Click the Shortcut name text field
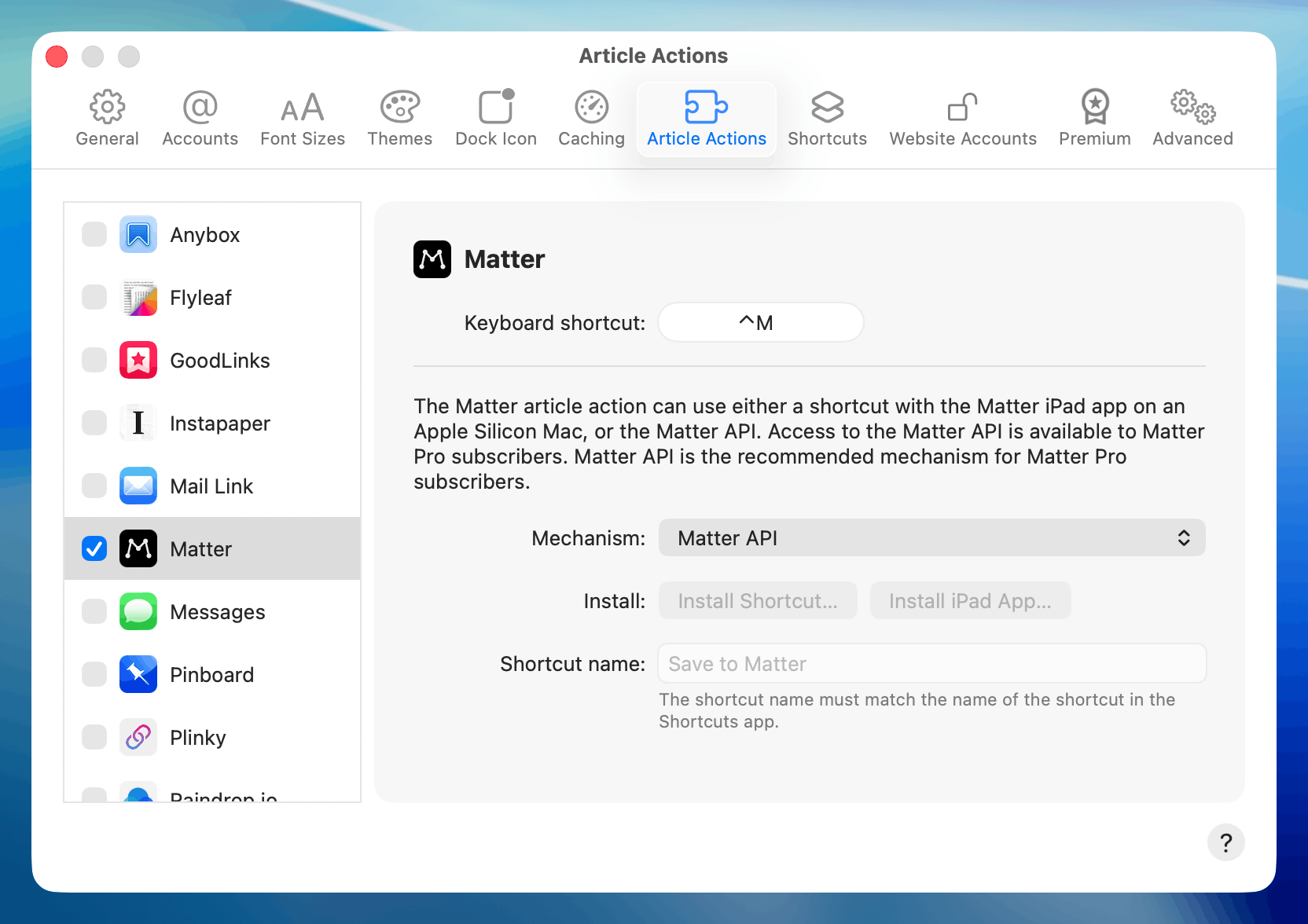1308x924 pixels. coord(932,663)
